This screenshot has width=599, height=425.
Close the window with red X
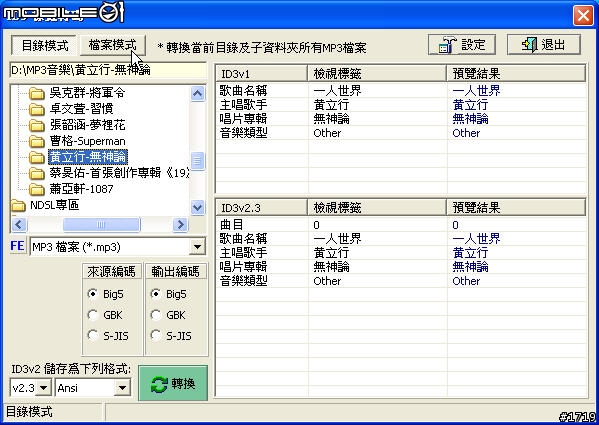click(x=583, y=16)
